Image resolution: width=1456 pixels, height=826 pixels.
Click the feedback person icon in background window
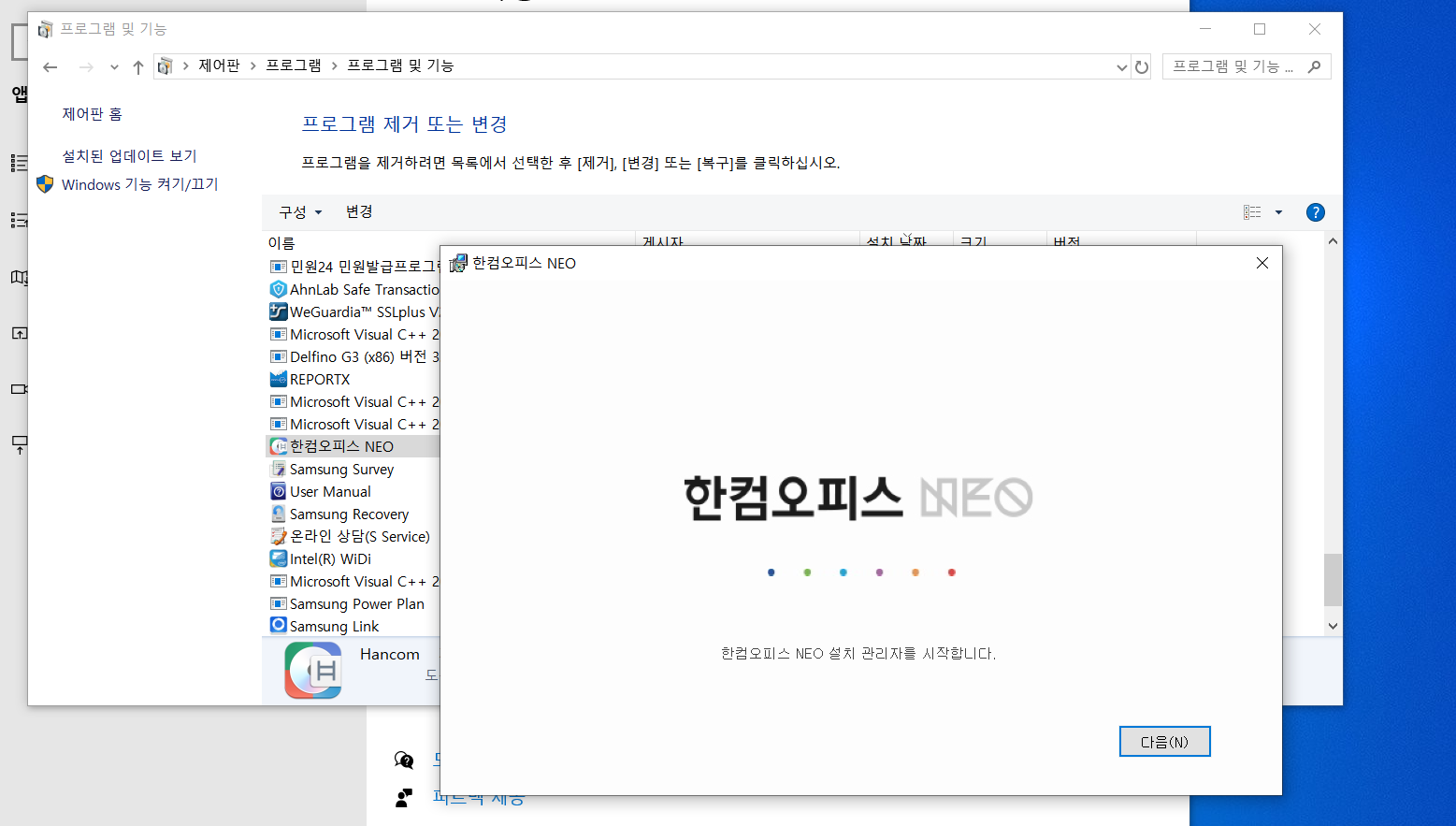[x=404, y=798]
